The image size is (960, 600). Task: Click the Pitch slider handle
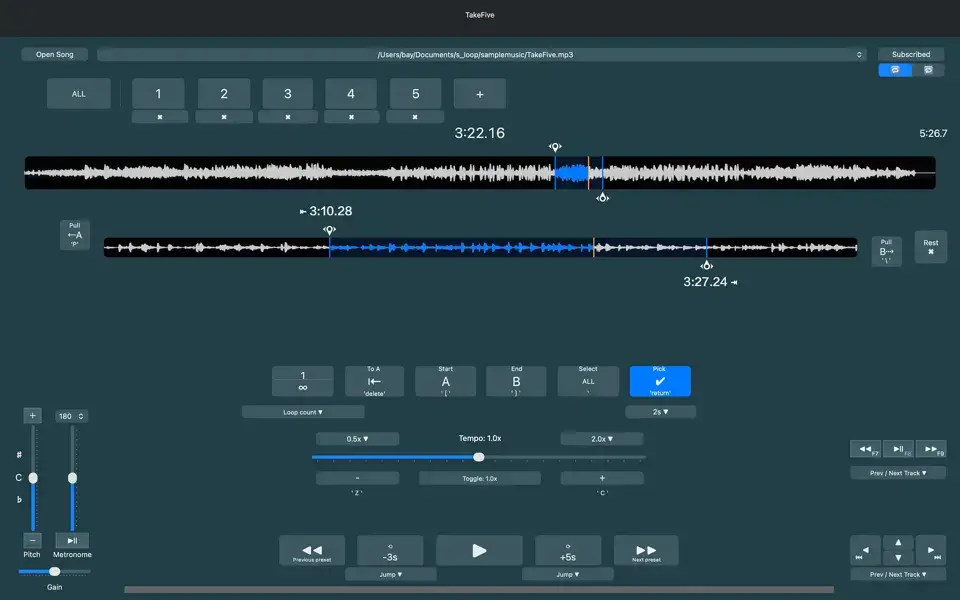(33, 478)
